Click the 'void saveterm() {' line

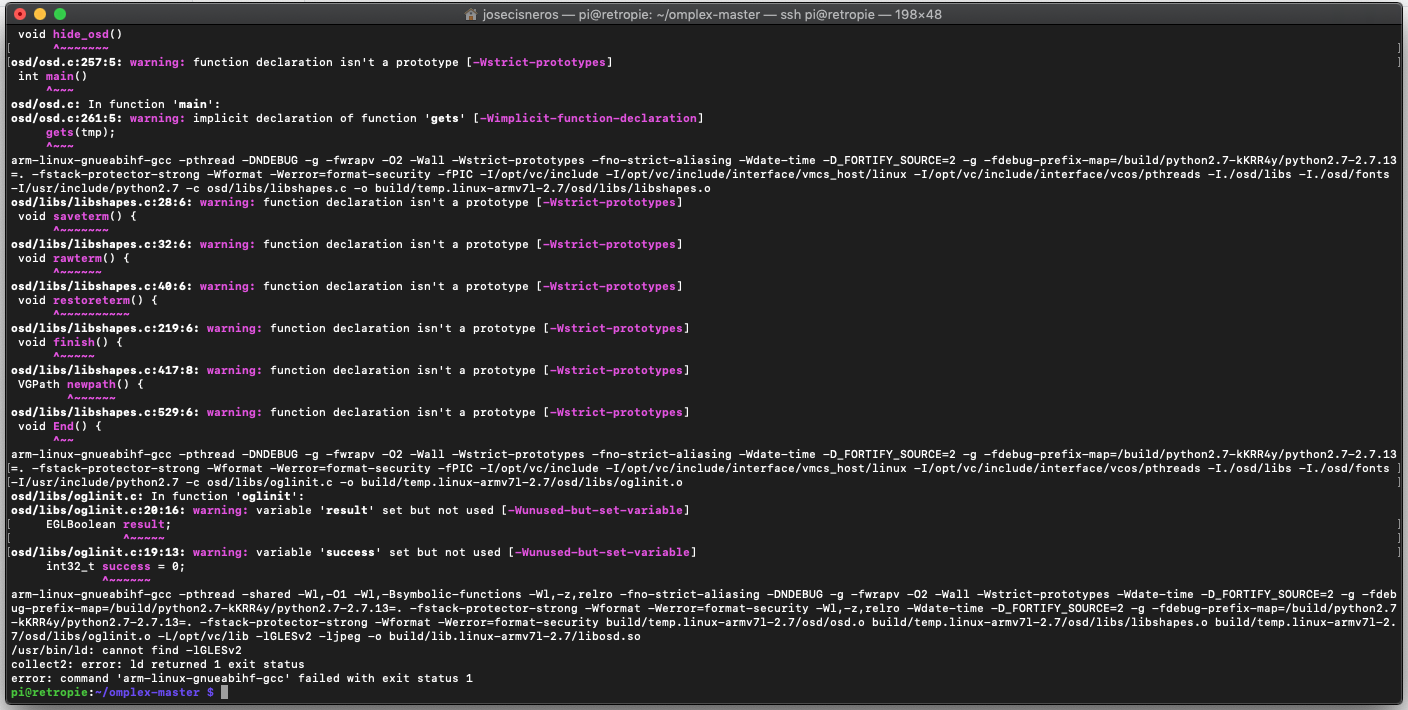tap(77, 216)
